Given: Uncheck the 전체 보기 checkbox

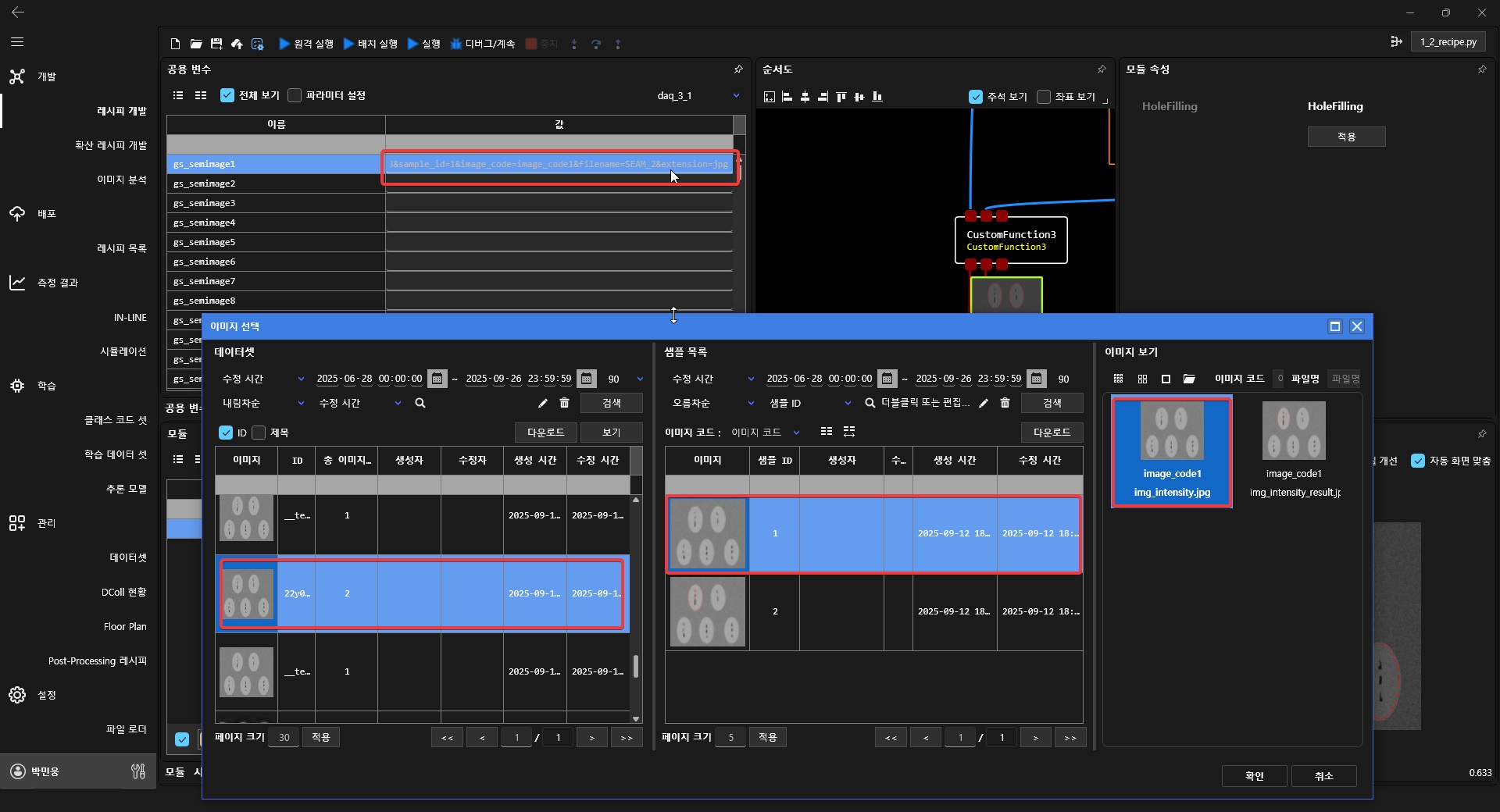Looking at the screenshot, I should (227, 95).
